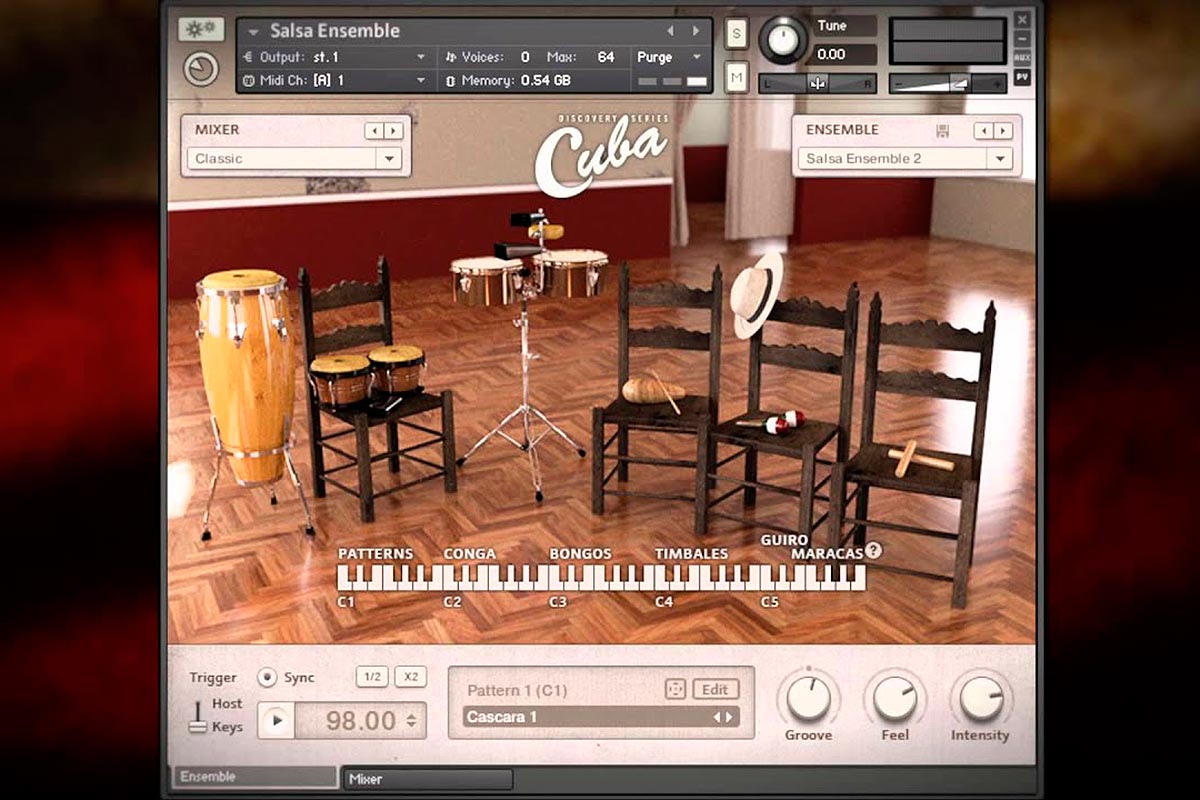1200x800 pixels.
Task: Click the CONGA label above the keyboard
Action: [x=470, y=553]
